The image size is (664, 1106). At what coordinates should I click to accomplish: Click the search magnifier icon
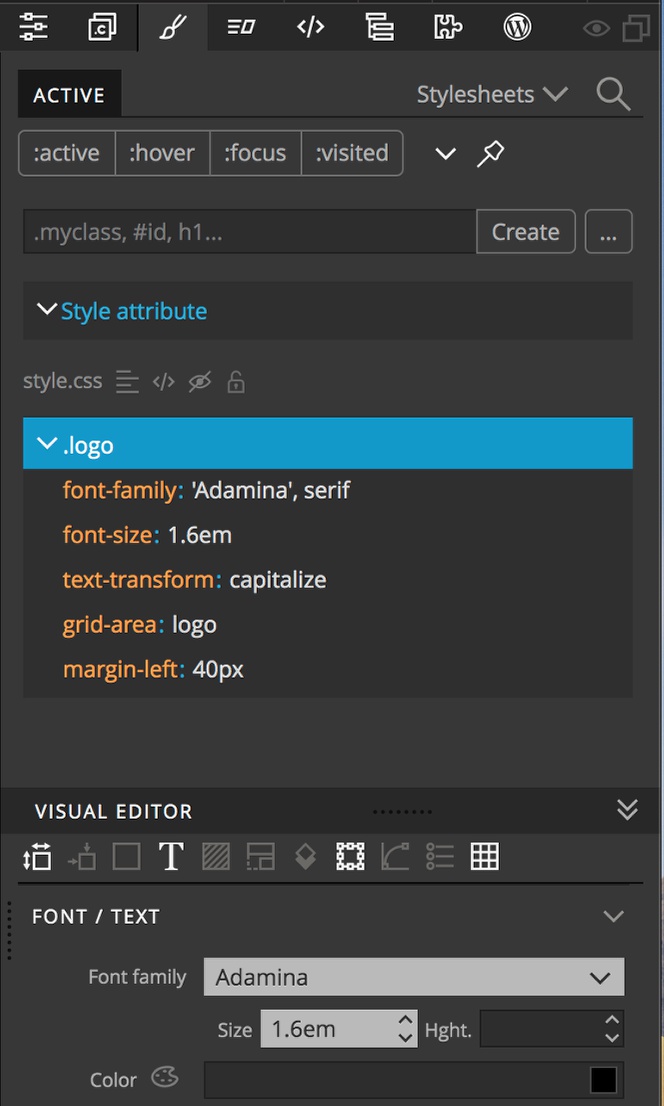613,95
